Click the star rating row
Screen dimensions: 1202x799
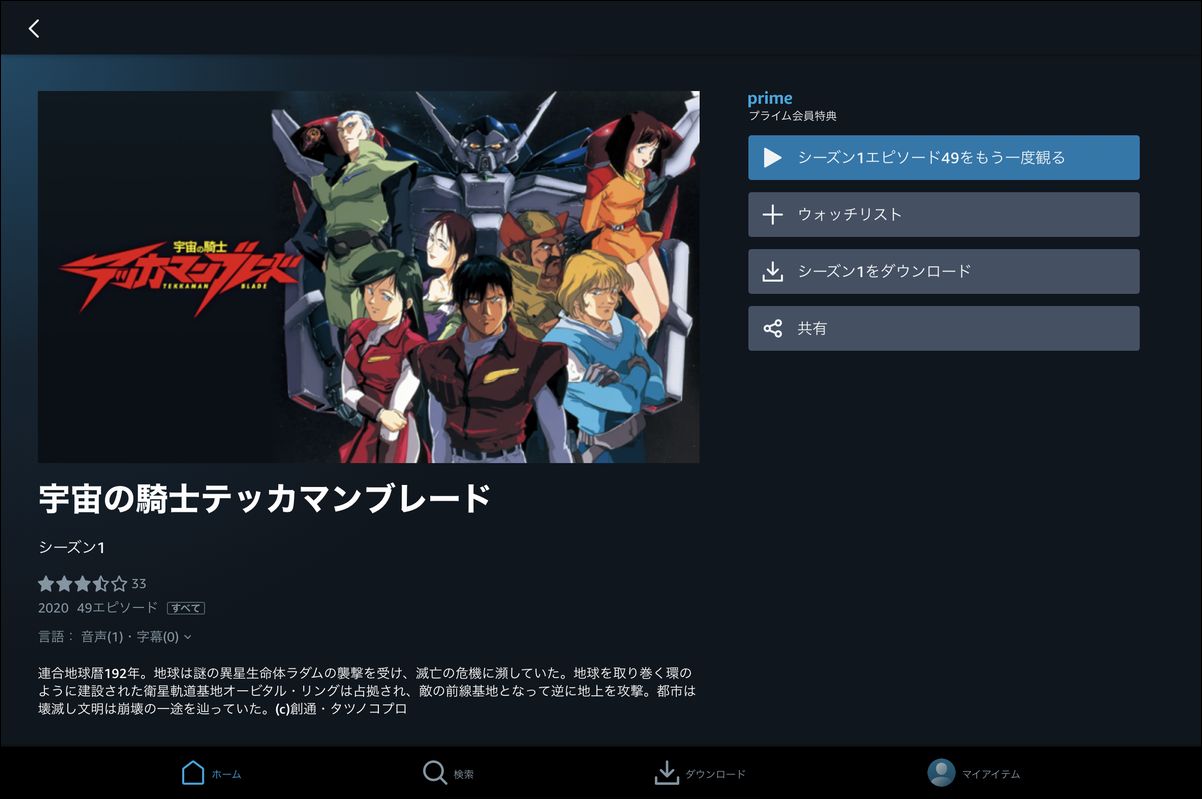click(x=83, y=583)
